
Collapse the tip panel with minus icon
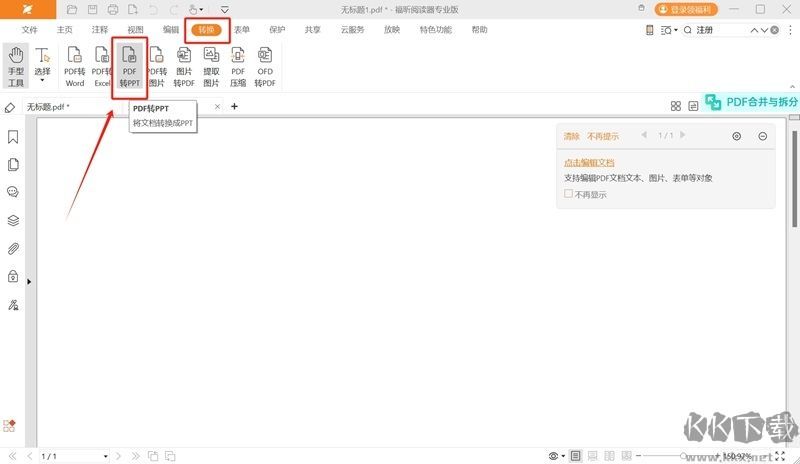pos(762,136)
